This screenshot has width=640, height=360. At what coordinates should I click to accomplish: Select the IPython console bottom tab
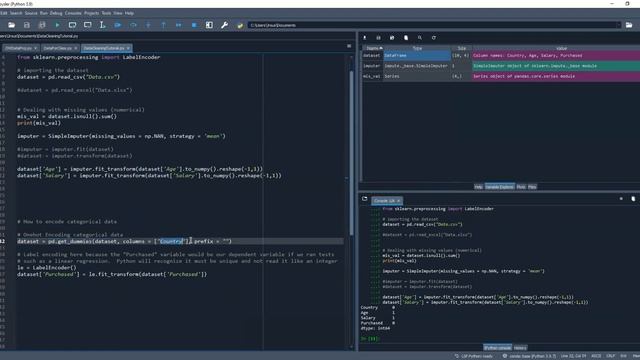pyautogui.click(x=498, y=348)
